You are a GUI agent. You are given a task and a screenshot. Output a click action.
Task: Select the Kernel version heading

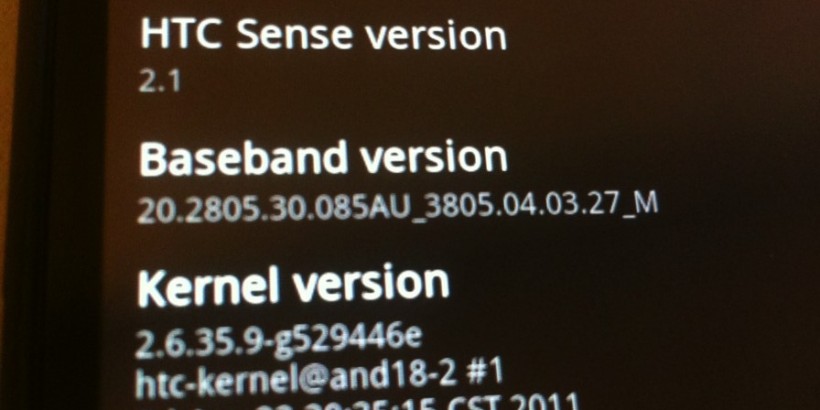pos(293,286)
